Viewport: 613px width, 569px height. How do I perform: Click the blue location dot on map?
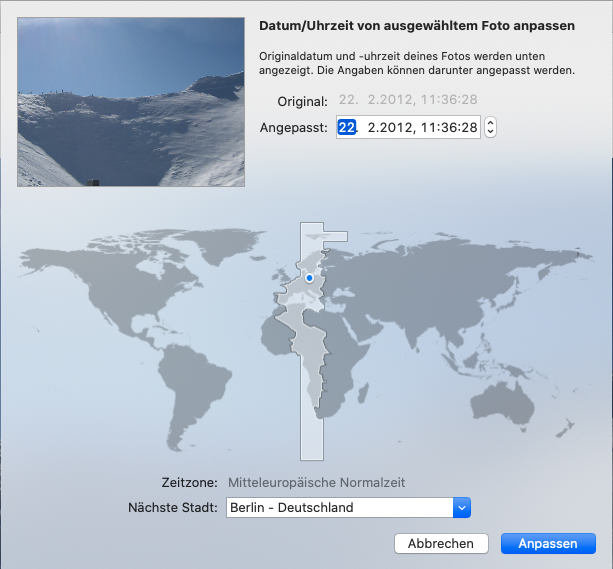coord(309,278)
